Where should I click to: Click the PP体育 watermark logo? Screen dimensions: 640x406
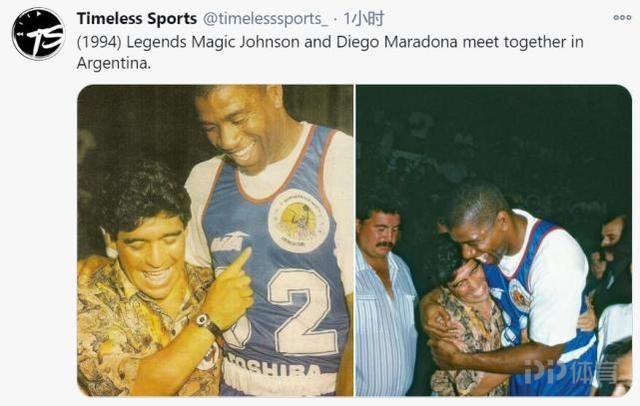coord(570,372)
